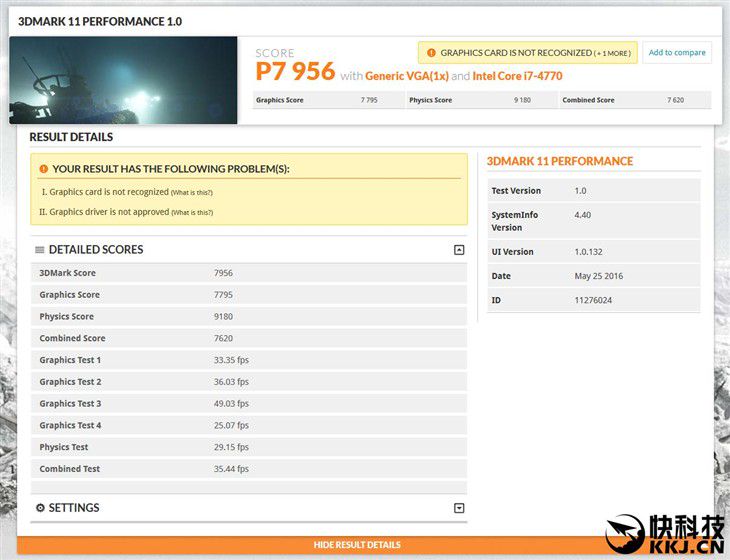Viewport: 730px width, 560px height.
Task: Click Graphics Test 3 value 49.03 fps
Action: click(x=231, y=404)
